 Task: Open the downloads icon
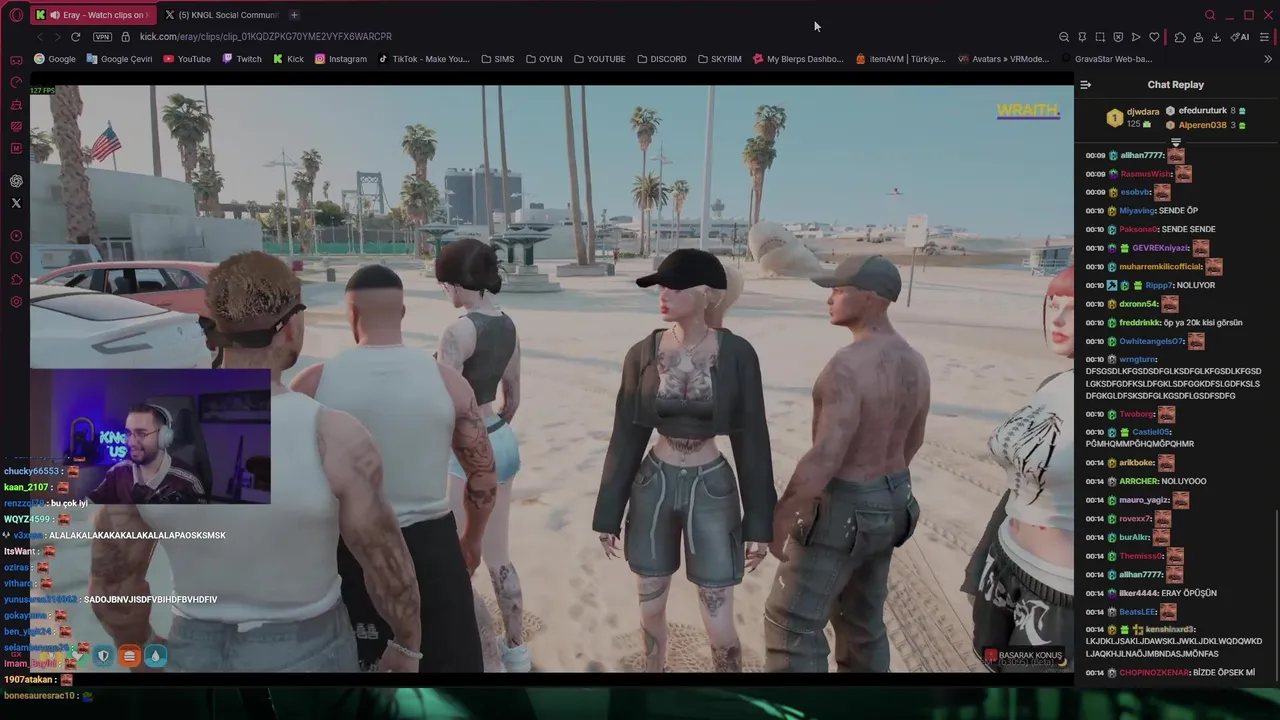point(1216,37)
